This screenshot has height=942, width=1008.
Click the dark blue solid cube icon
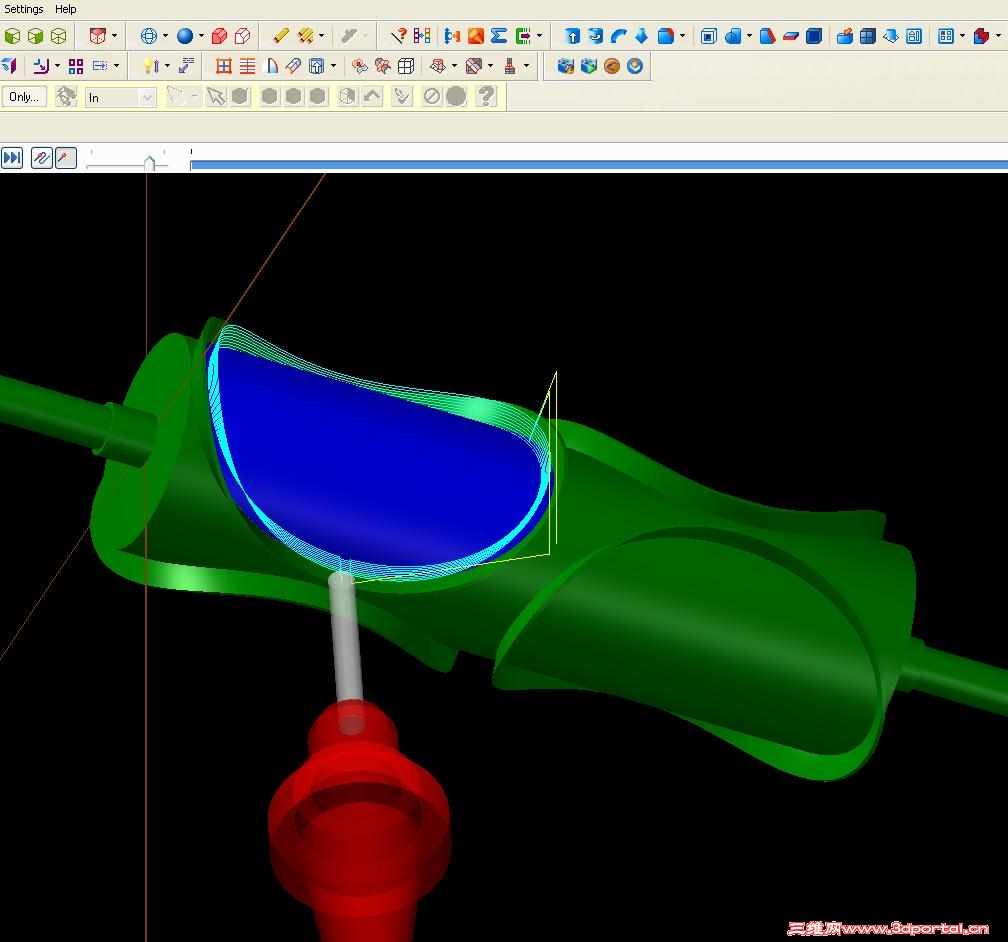pos(814,36)
